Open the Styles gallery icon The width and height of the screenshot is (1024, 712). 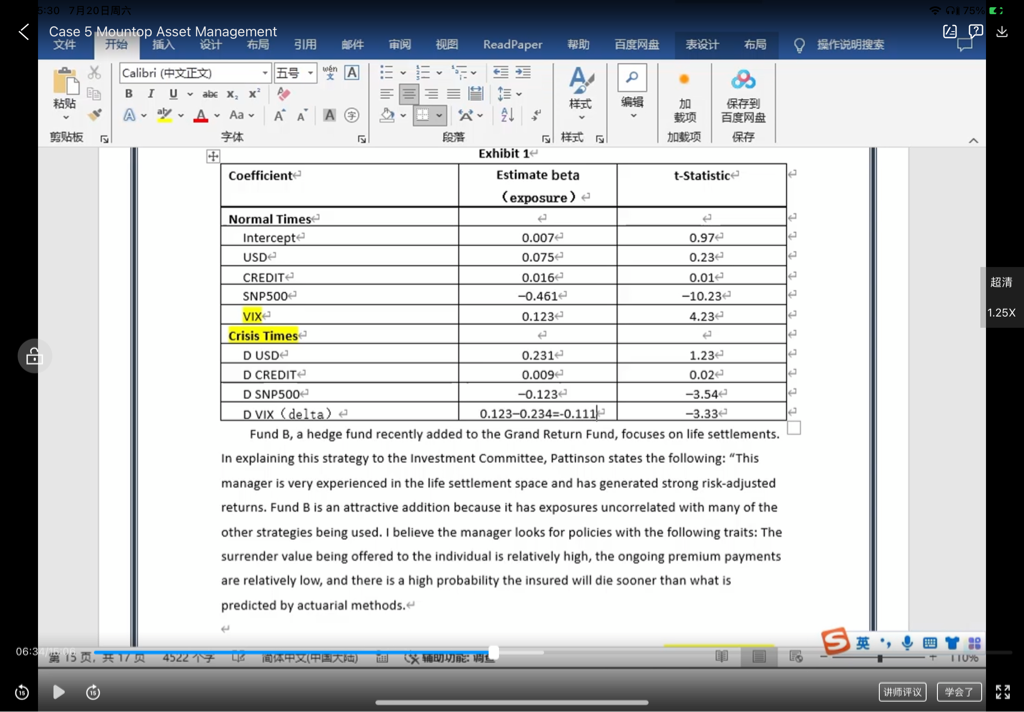pyautogui.click(x=580, y=80)
